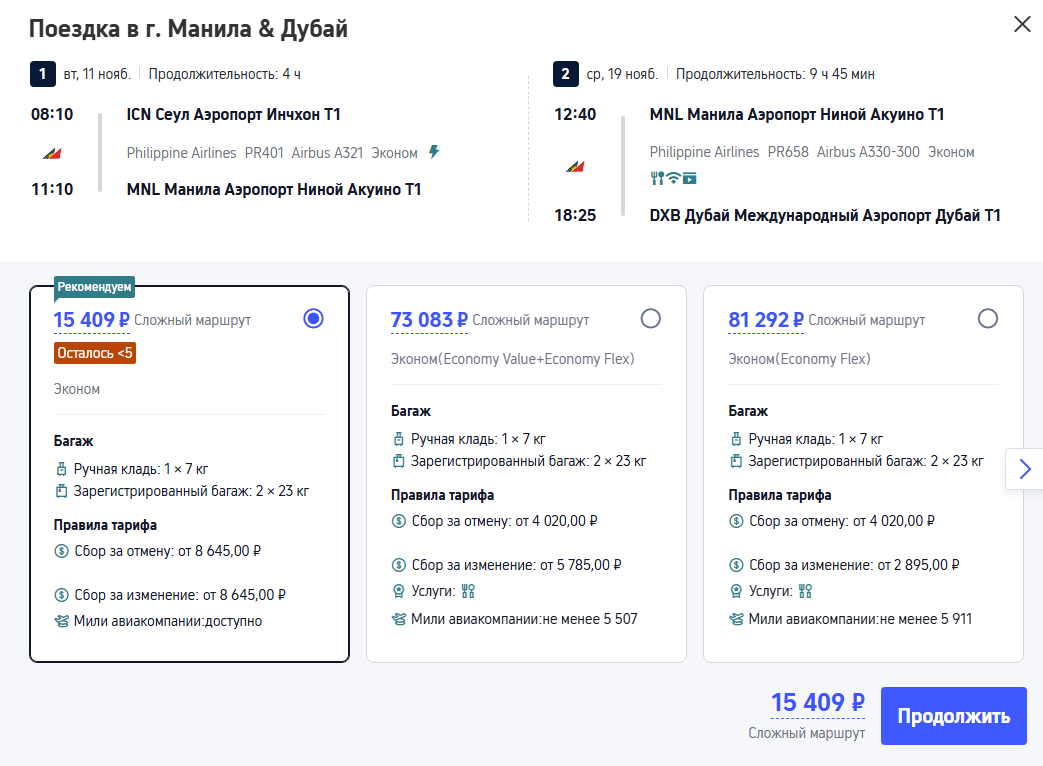Click arrival time 18:25

tap(575, 215)
